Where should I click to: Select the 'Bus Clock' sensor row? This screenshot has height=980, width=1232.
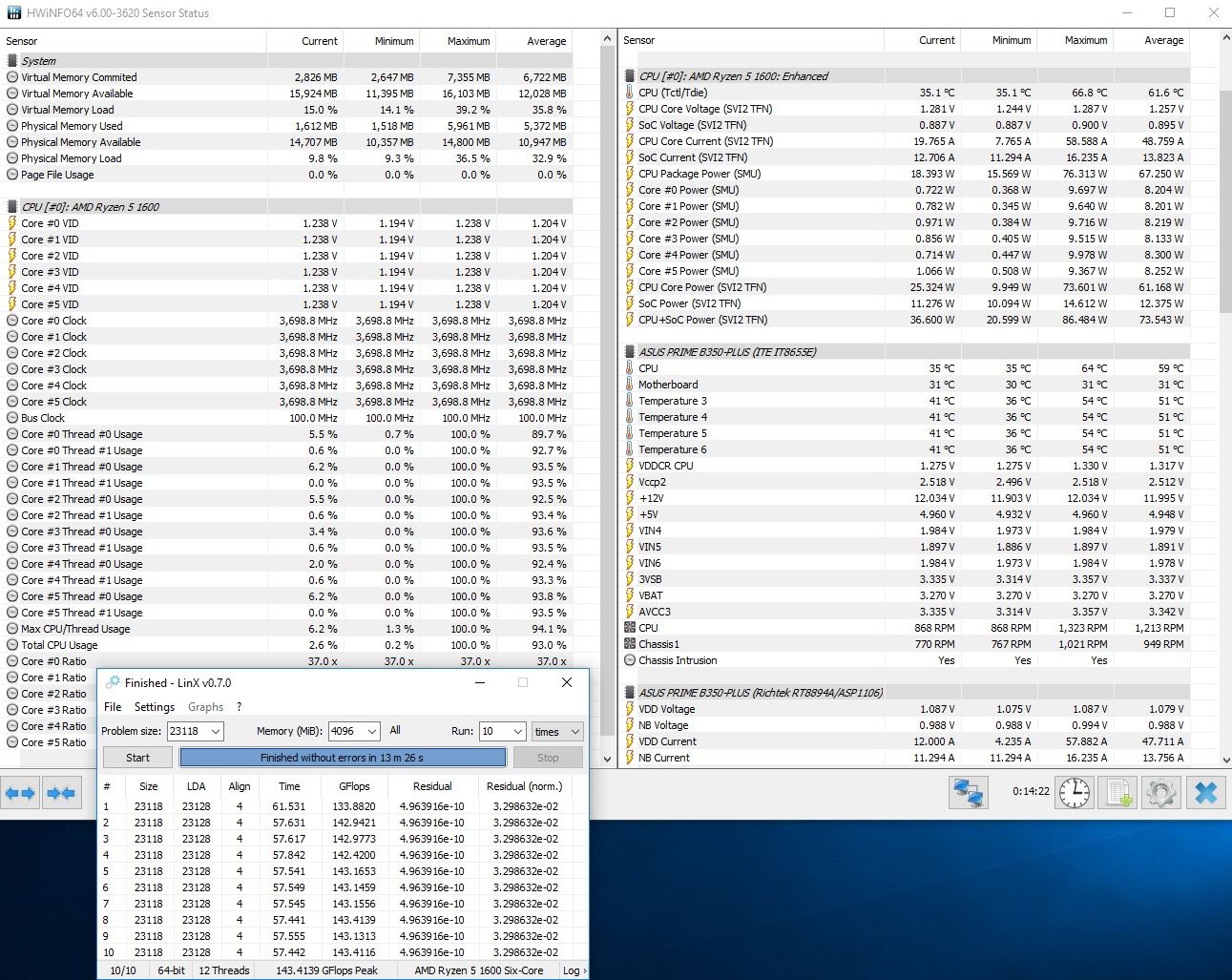289,418
